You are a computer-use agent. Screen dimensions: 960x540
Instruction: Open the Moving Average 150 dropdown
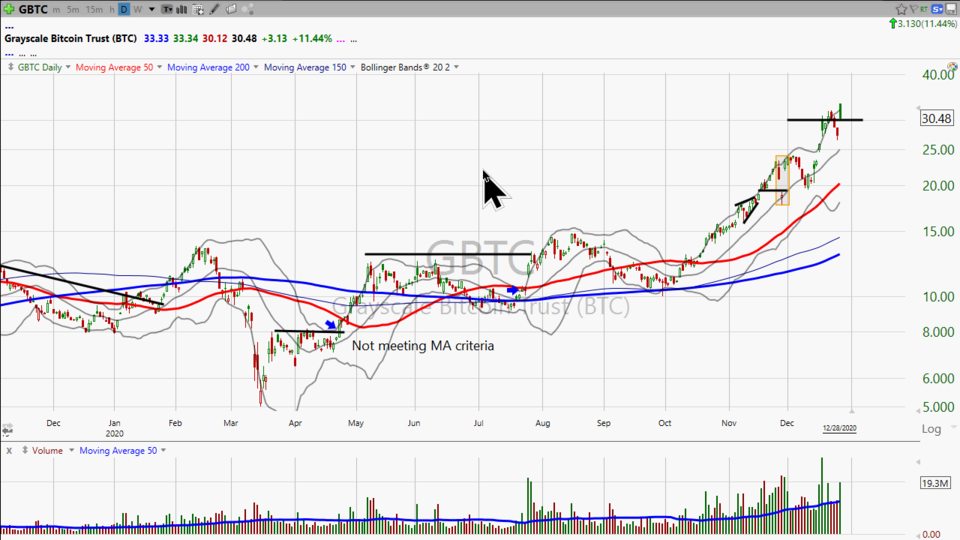pos(353,67)
